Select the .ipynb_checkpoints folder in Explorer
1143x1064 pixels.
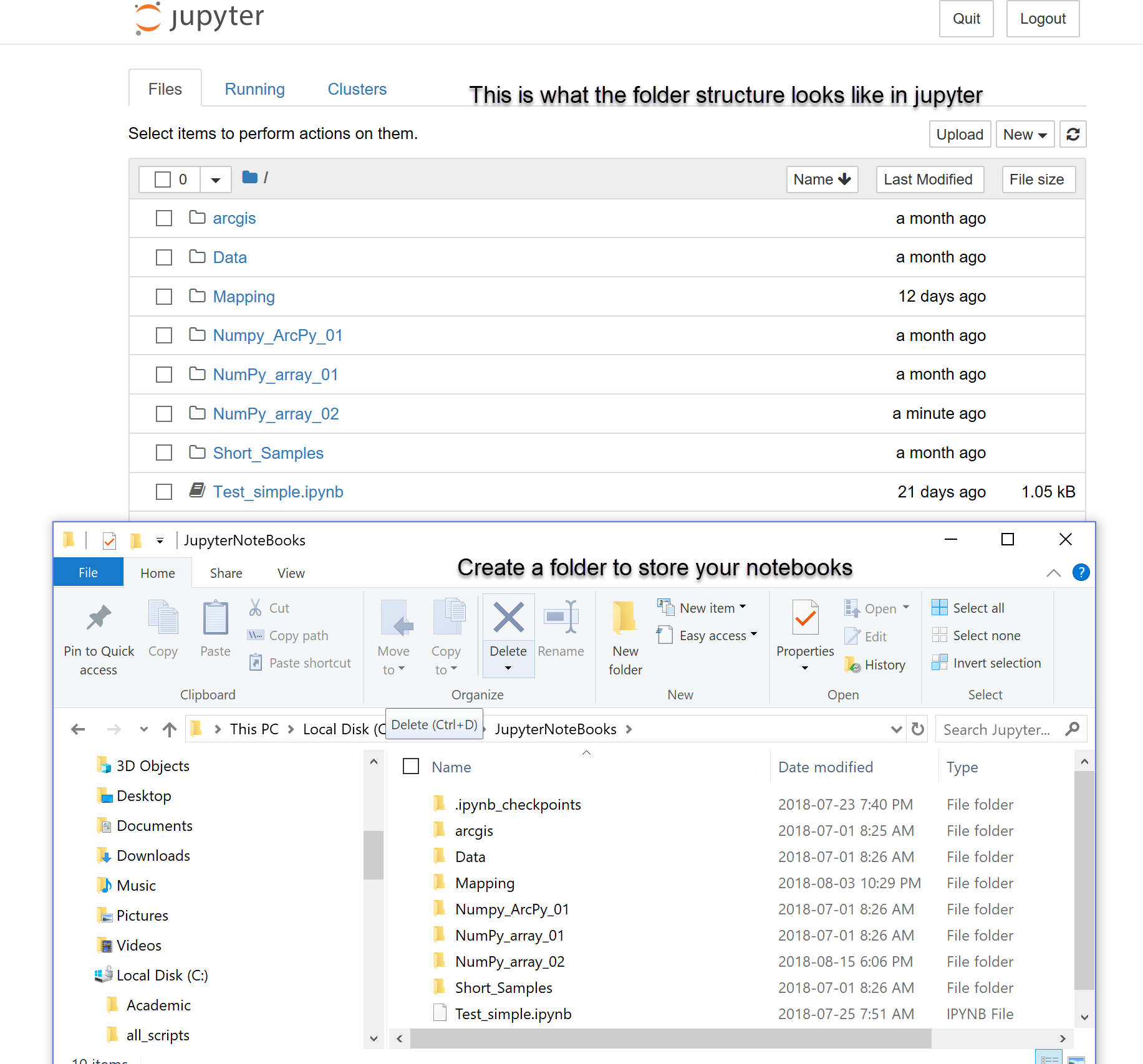(x=518, y=805)
